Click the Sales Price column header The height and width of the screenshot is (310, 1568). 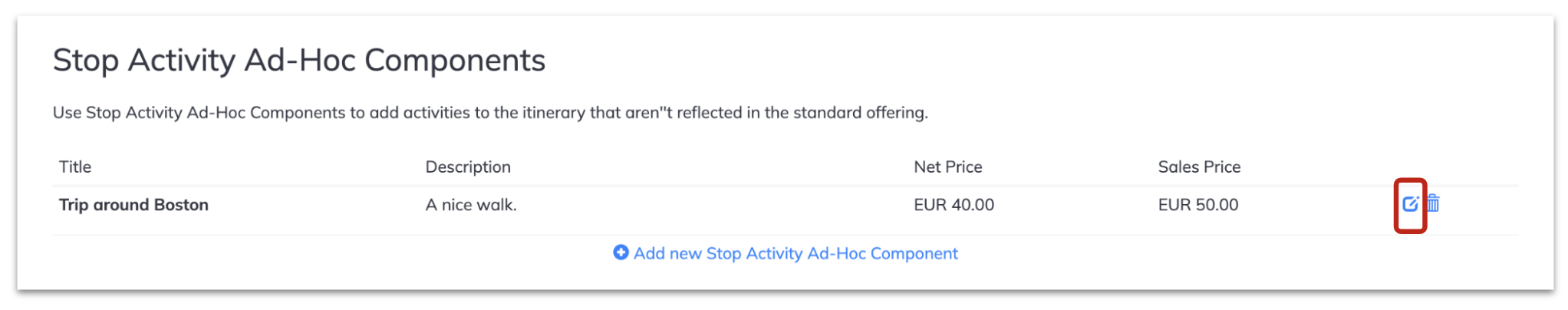1199,167
